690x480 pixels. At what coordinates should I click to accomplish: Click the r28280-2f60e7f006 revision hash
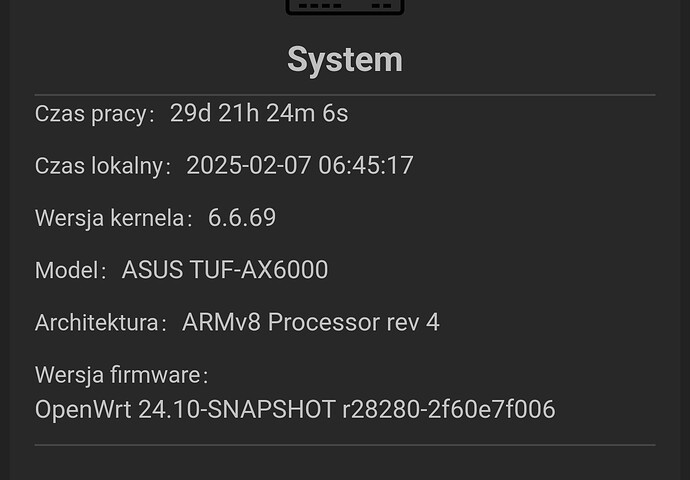(x=449, y=410)
